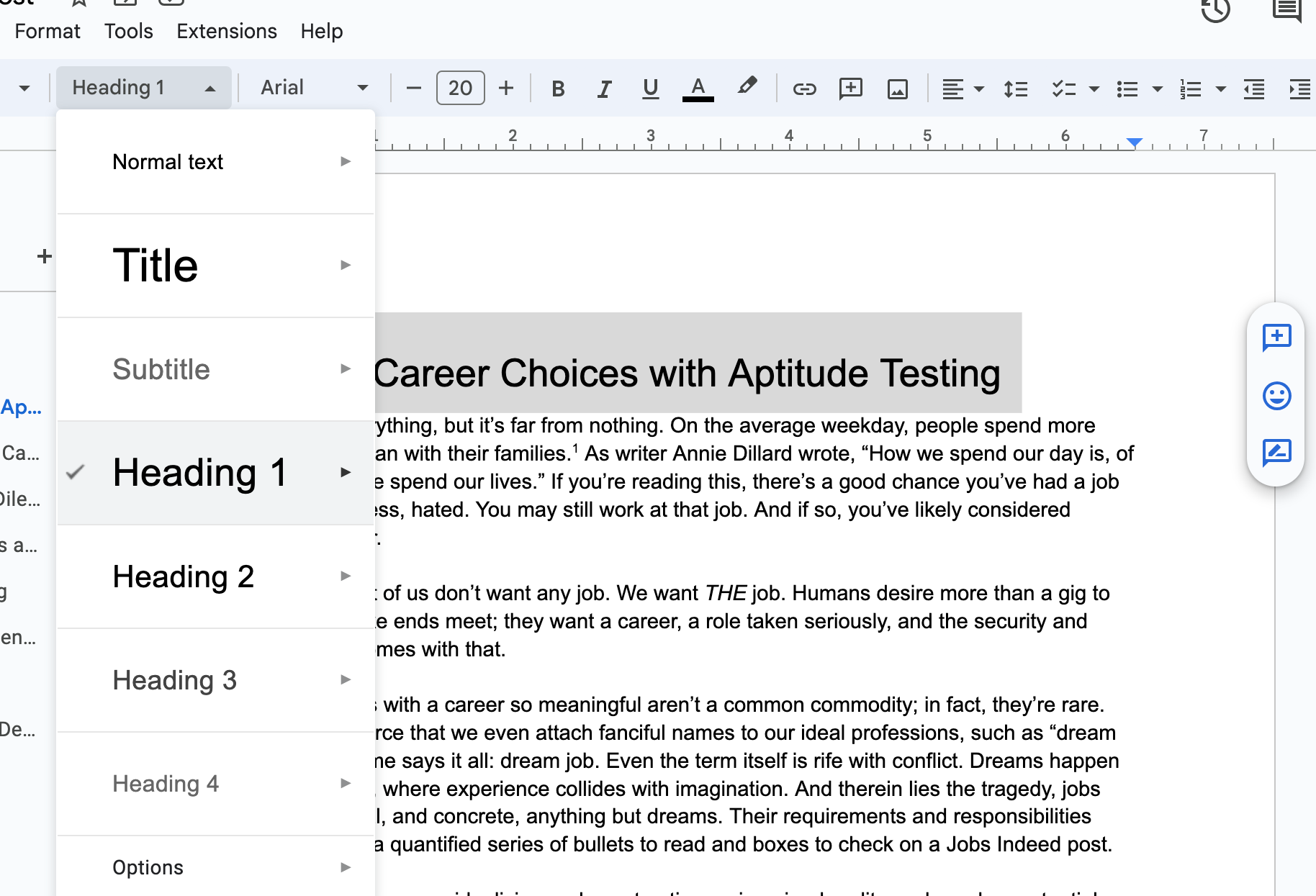Image resolution: width=1316 pixels, height=896 pixels.
Task: Open version history clock icon
Action: coord(1215,10)
